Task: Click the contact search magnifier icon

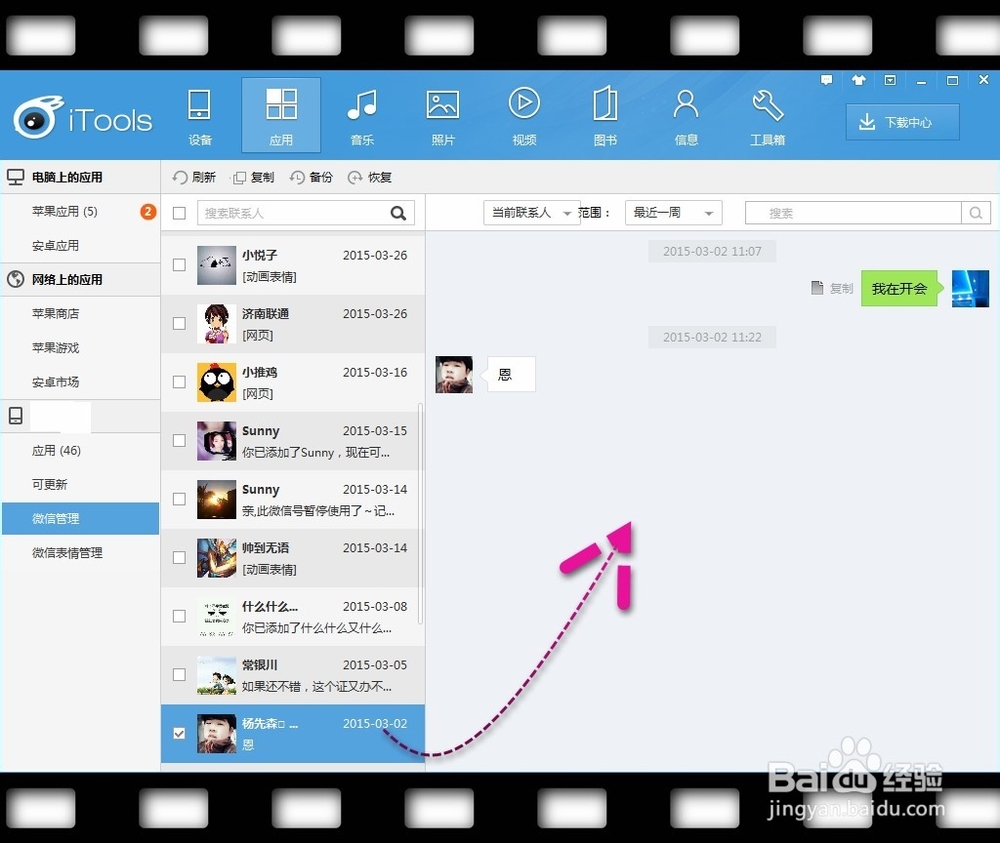Action: pos(399,213)
